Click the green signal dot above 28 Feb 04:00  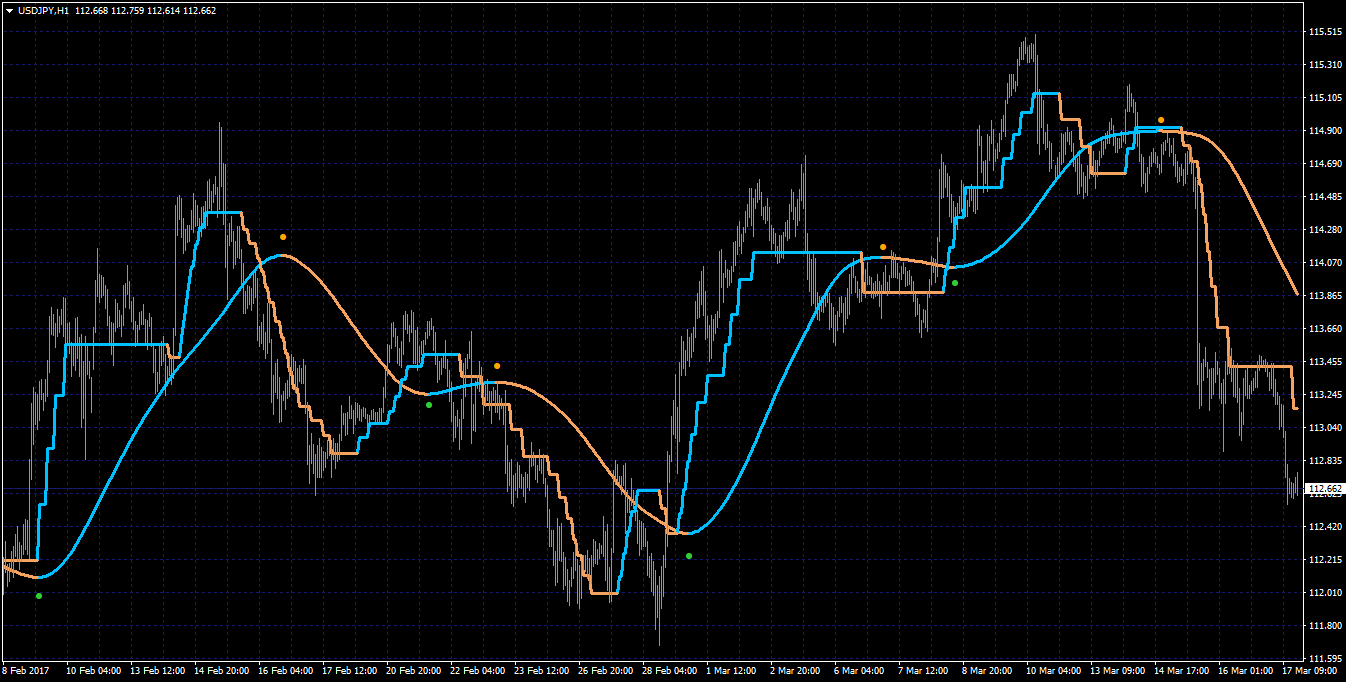pyautogui.click(x=689, y=556)
